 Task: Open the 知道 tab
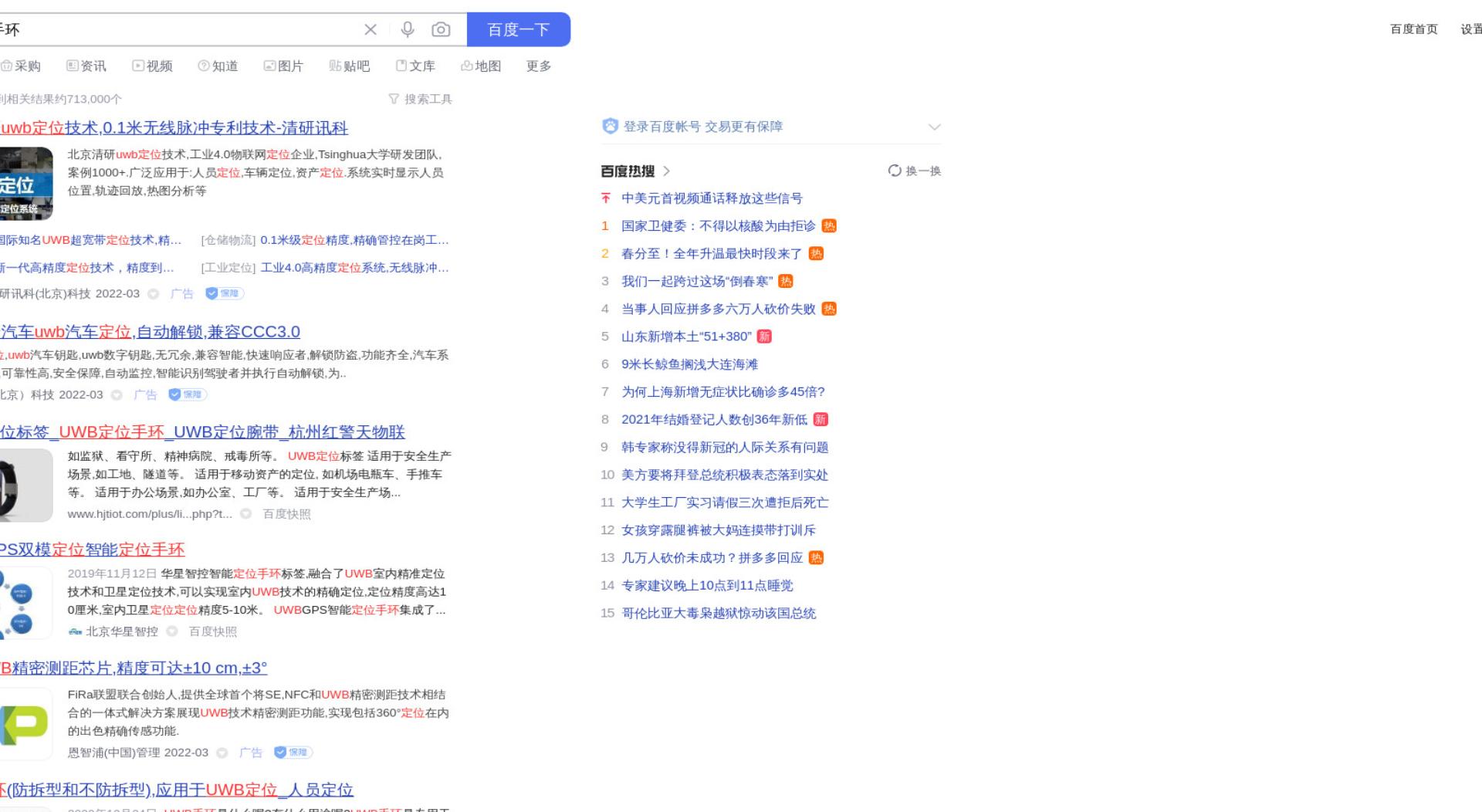(218, 66)
